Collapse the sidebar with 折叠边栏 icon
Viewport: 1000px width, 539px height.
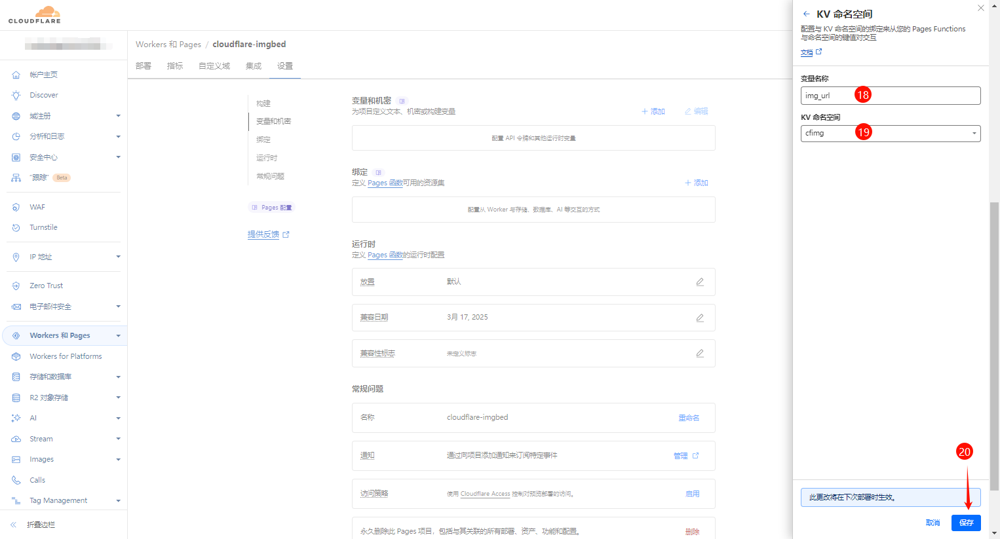[x=14, y=524]
